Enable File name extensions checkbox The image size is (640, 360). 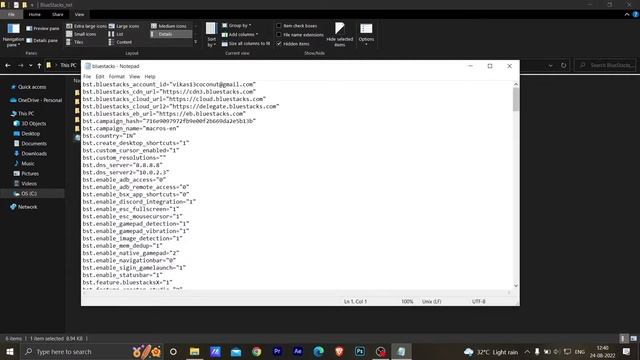click(300, 35)
